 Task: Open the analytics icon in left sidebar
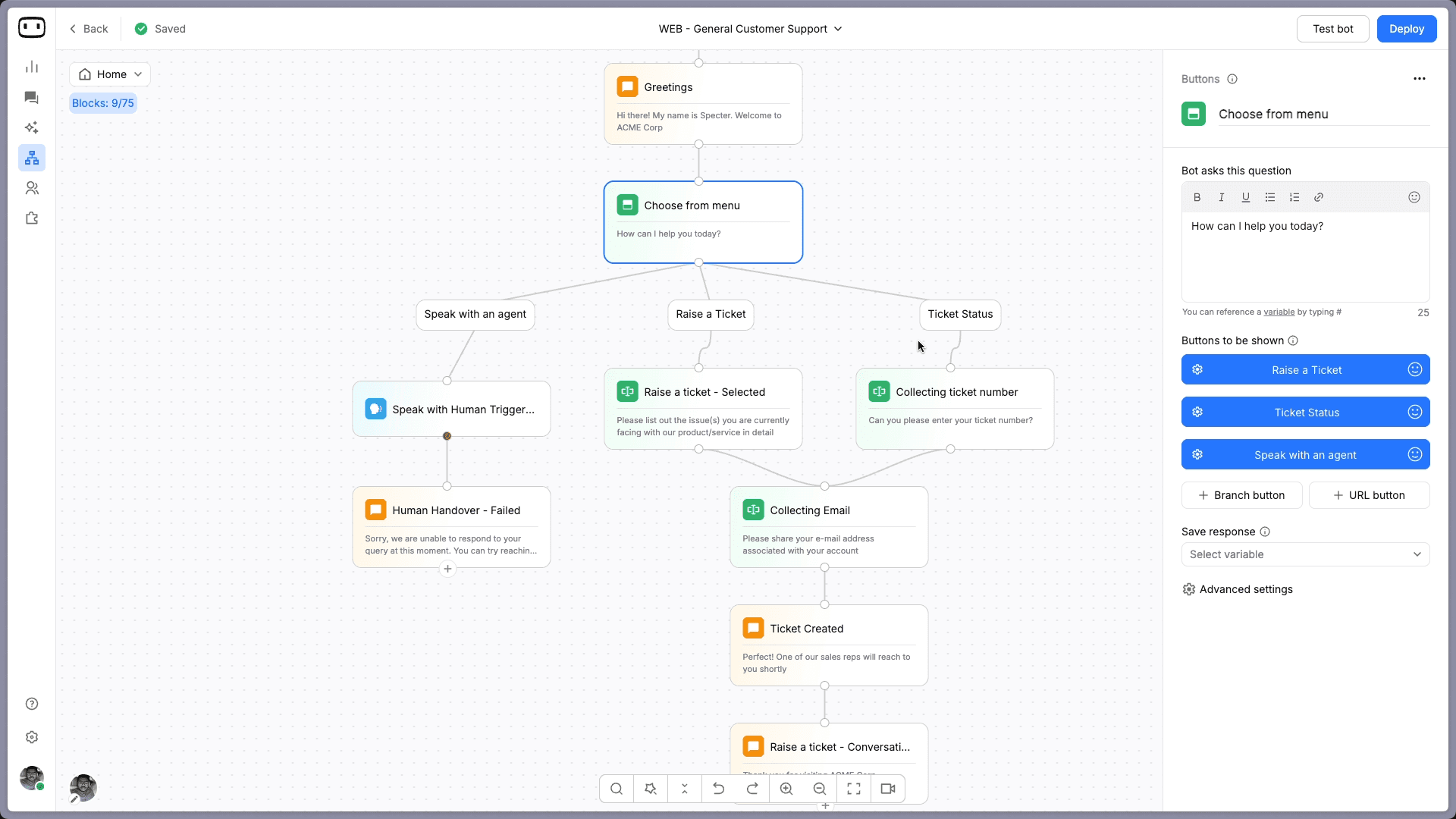coord(32,67)
